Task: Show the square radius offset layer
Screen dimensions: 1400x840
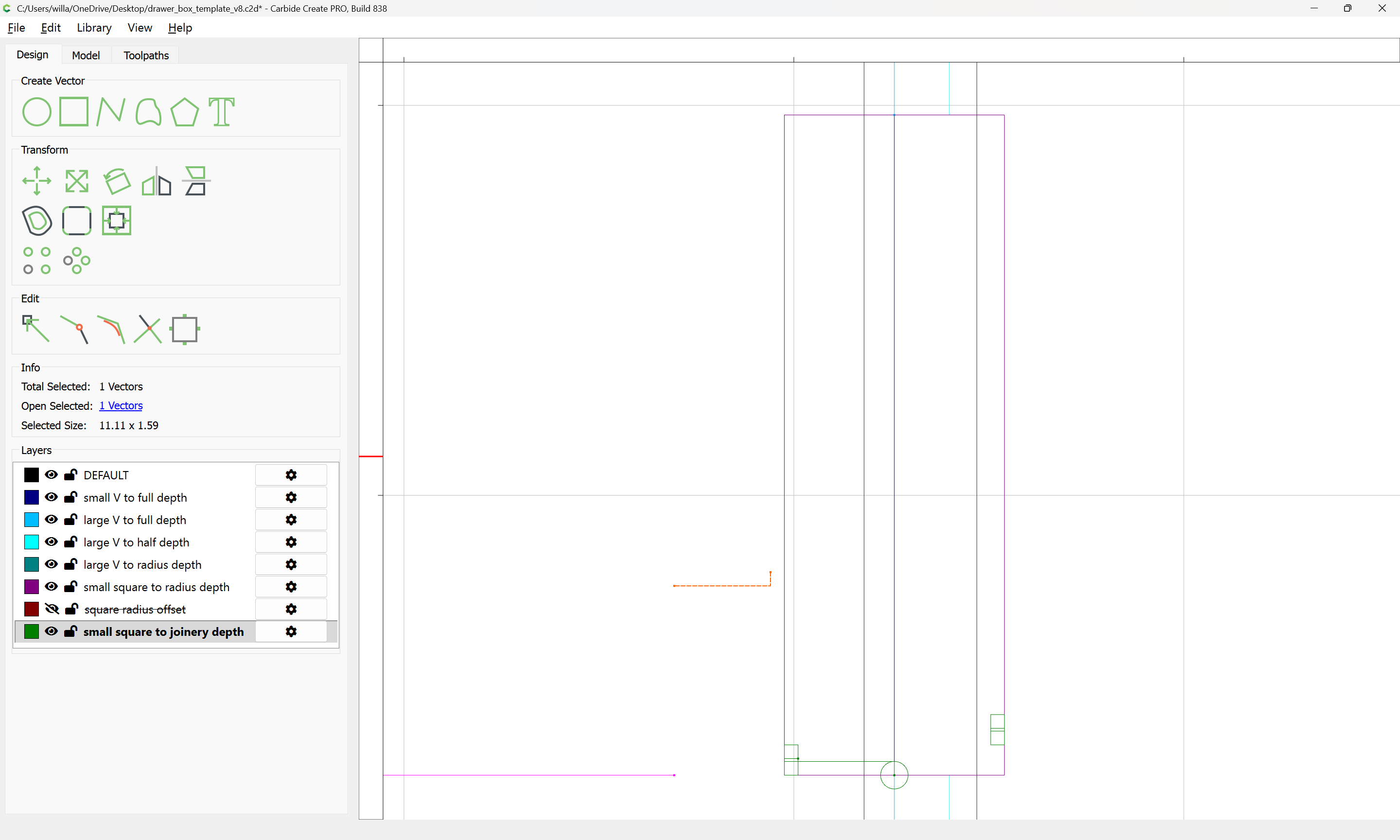Action: [x=52, y=609]
